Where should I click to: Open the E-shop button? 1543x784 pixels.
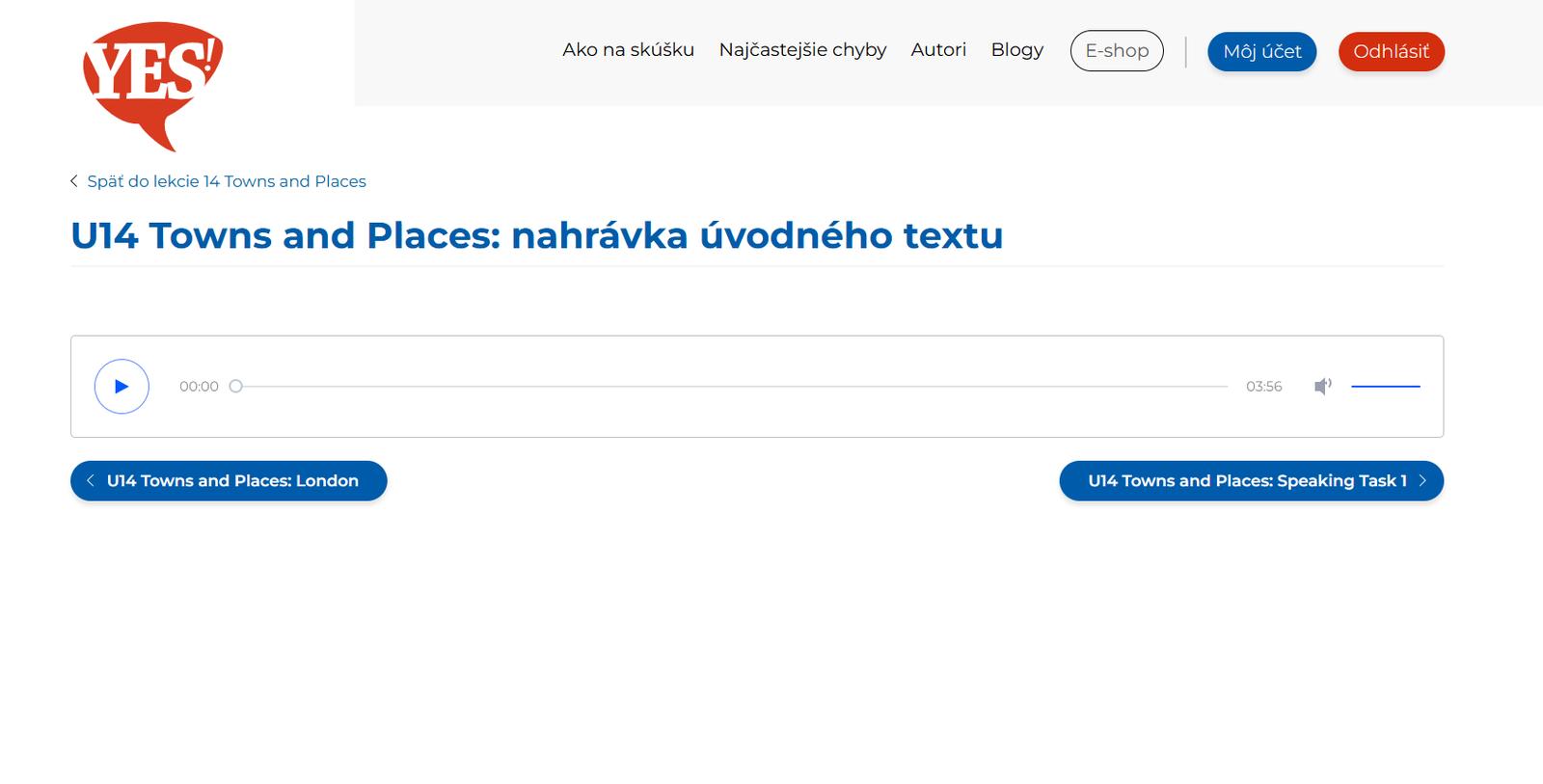[1117, 51]
